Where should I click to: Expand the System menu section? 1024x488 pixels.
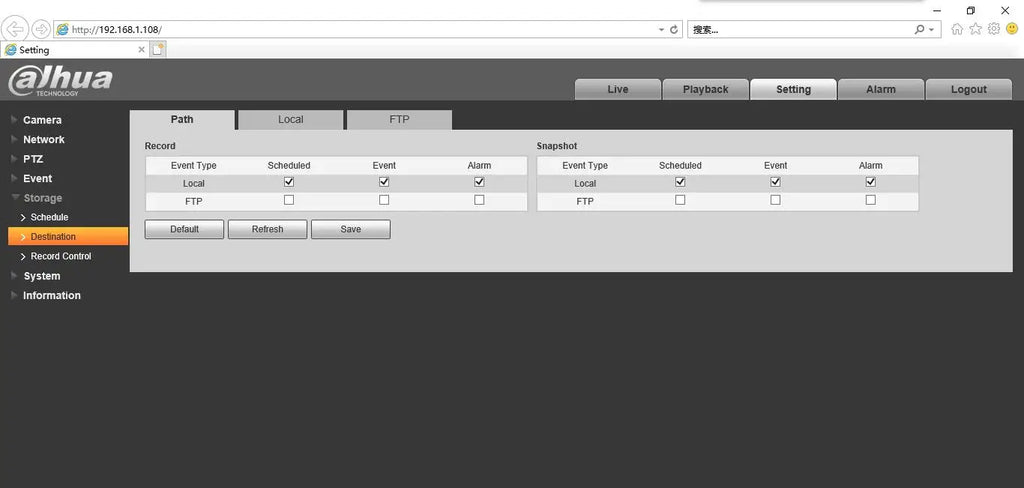pyautogui.click(x=42, y=276)
